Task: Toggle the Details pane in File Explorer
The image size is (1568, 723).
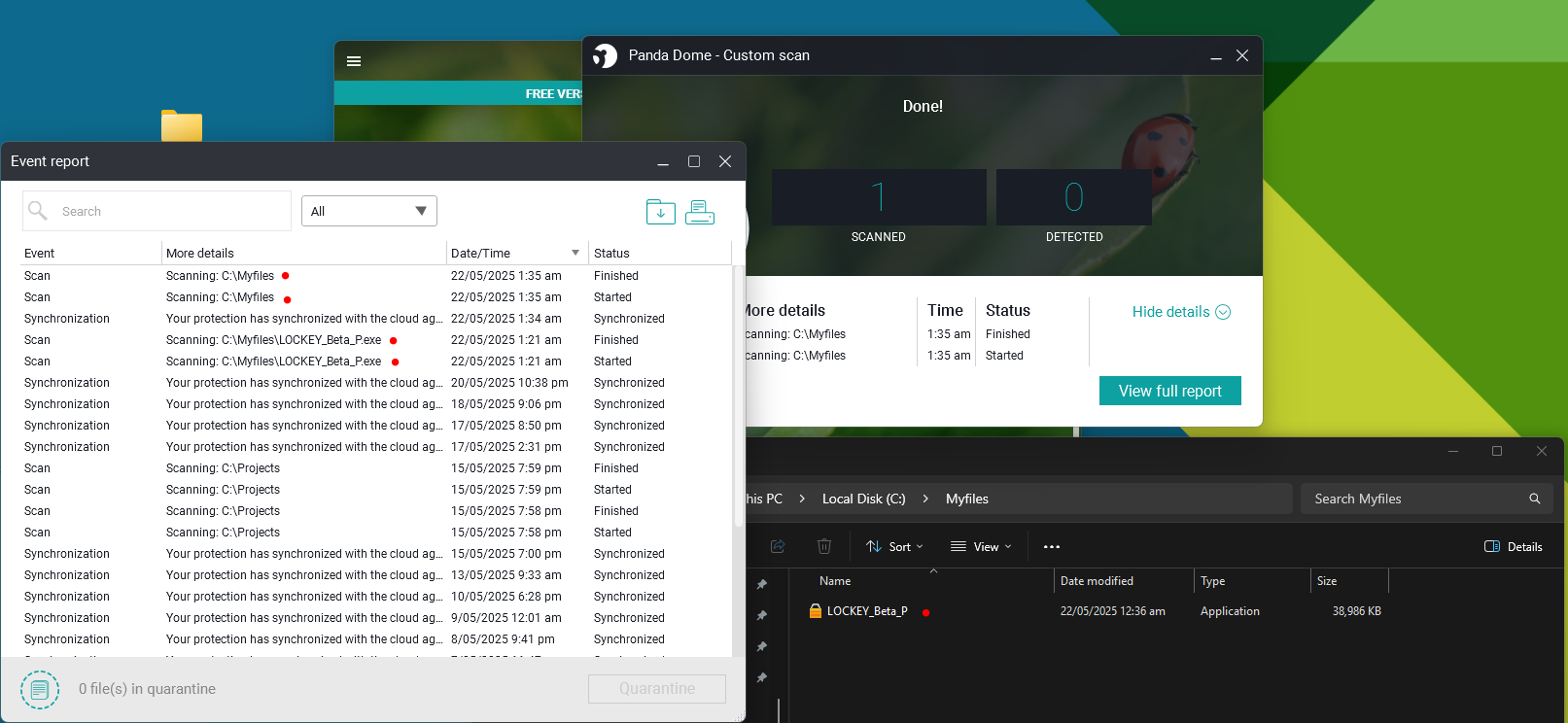Action: [1514, 546]
